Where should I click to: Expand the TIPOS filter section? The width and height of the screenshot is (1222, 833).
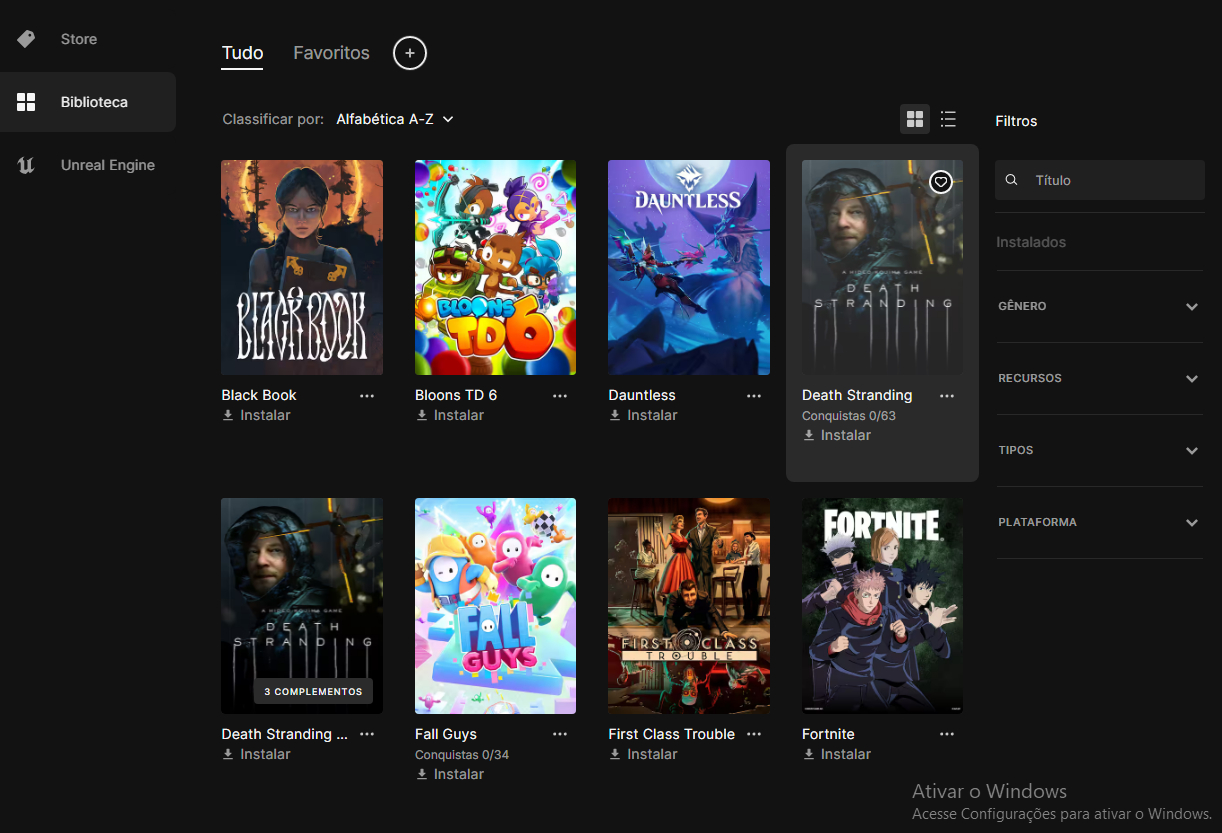click(1098, 450)
